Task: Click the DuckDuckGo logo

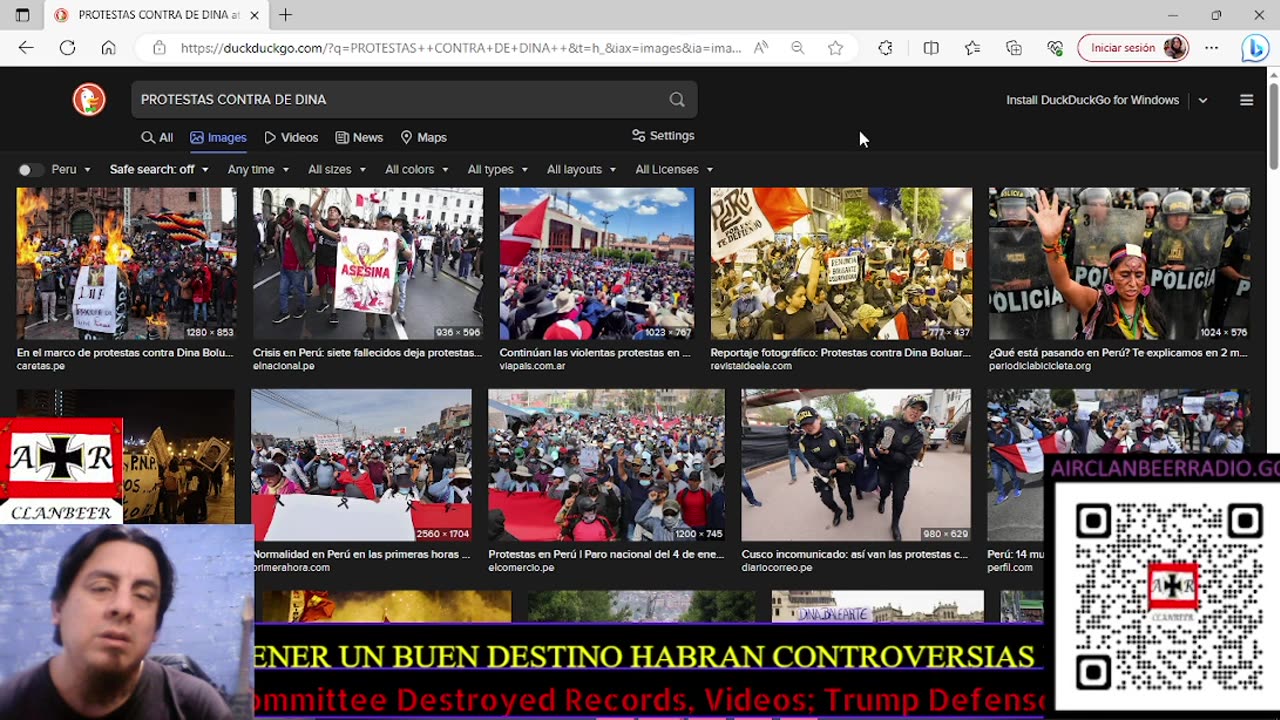Action: pyautogui.click(x=89, y=100)
